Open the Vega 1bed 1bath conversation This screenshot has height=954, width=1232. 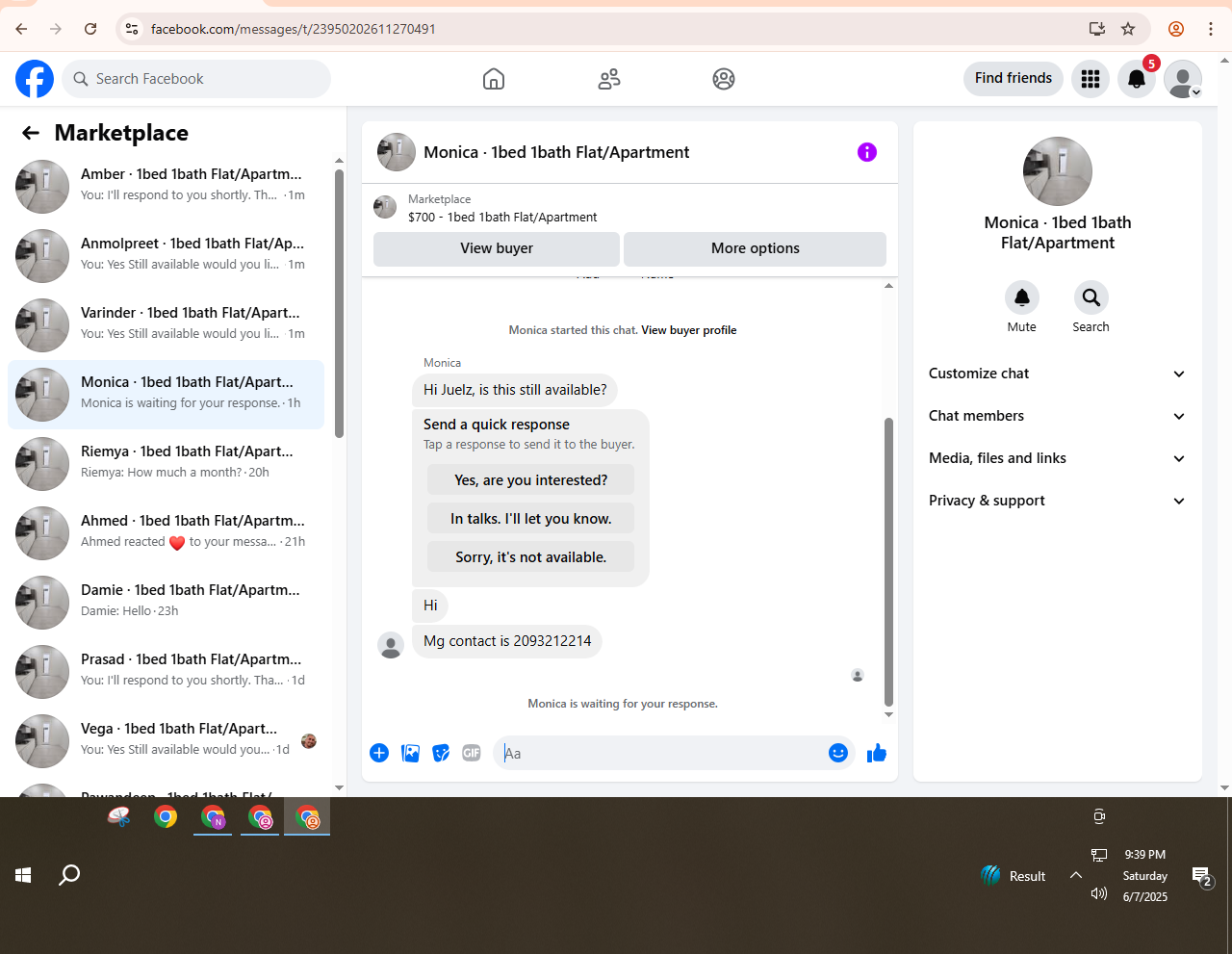166,740
